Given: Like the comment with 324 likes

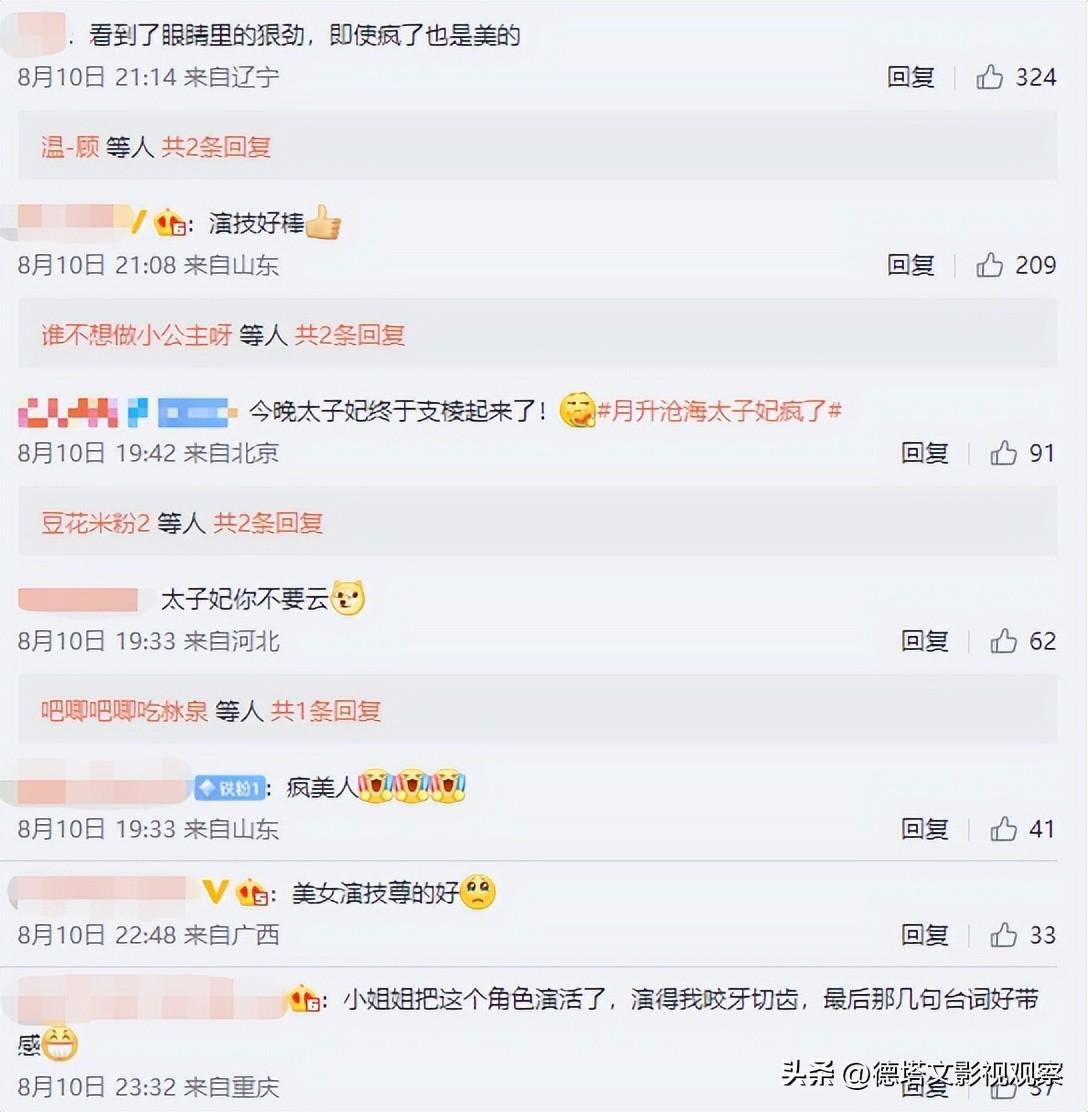Looking at the screenshot, I should 989,77.
